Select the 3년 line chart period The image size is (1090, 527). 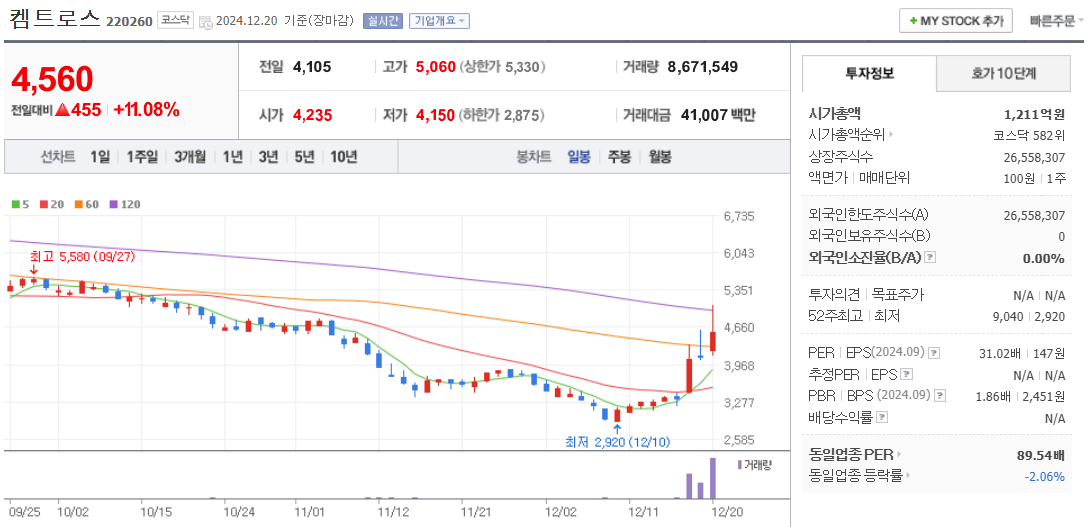pos(268,157)
